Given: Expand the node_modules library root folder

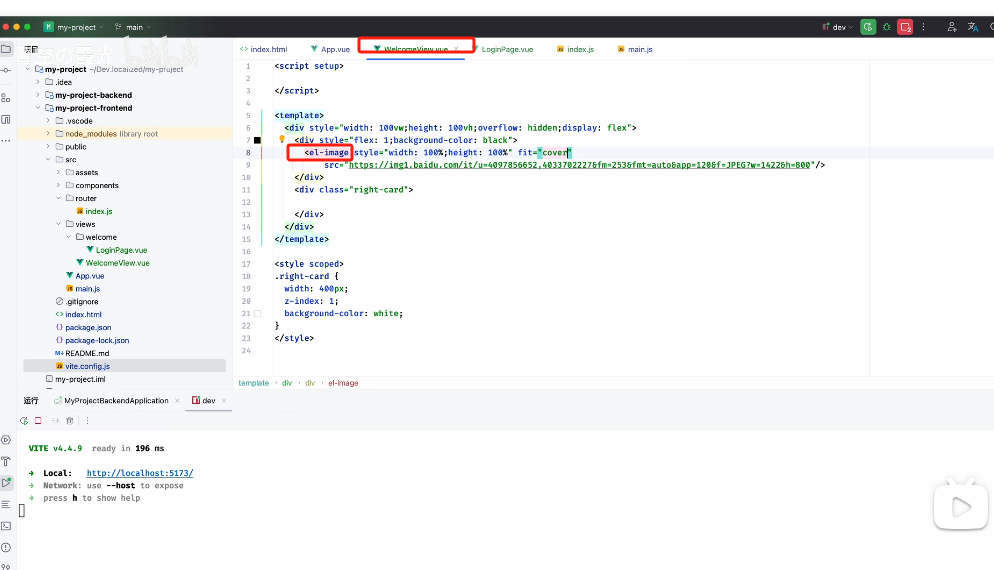Looking at the screenshot, I should (48, 134).
